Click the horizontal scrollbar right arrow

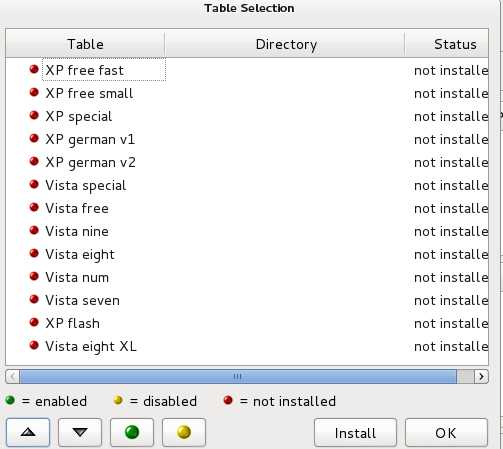481,376
